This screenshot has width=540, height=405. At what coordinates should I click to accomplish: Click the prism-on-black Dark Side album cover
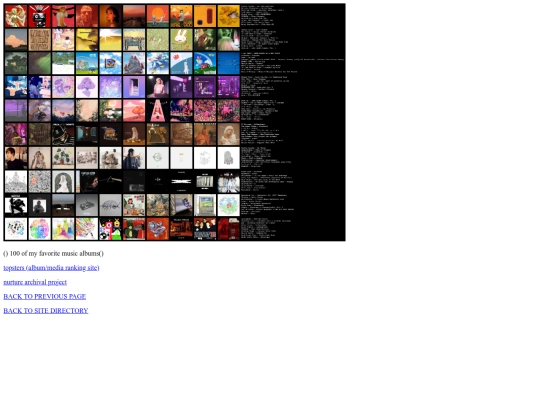(x=111, y=181)
